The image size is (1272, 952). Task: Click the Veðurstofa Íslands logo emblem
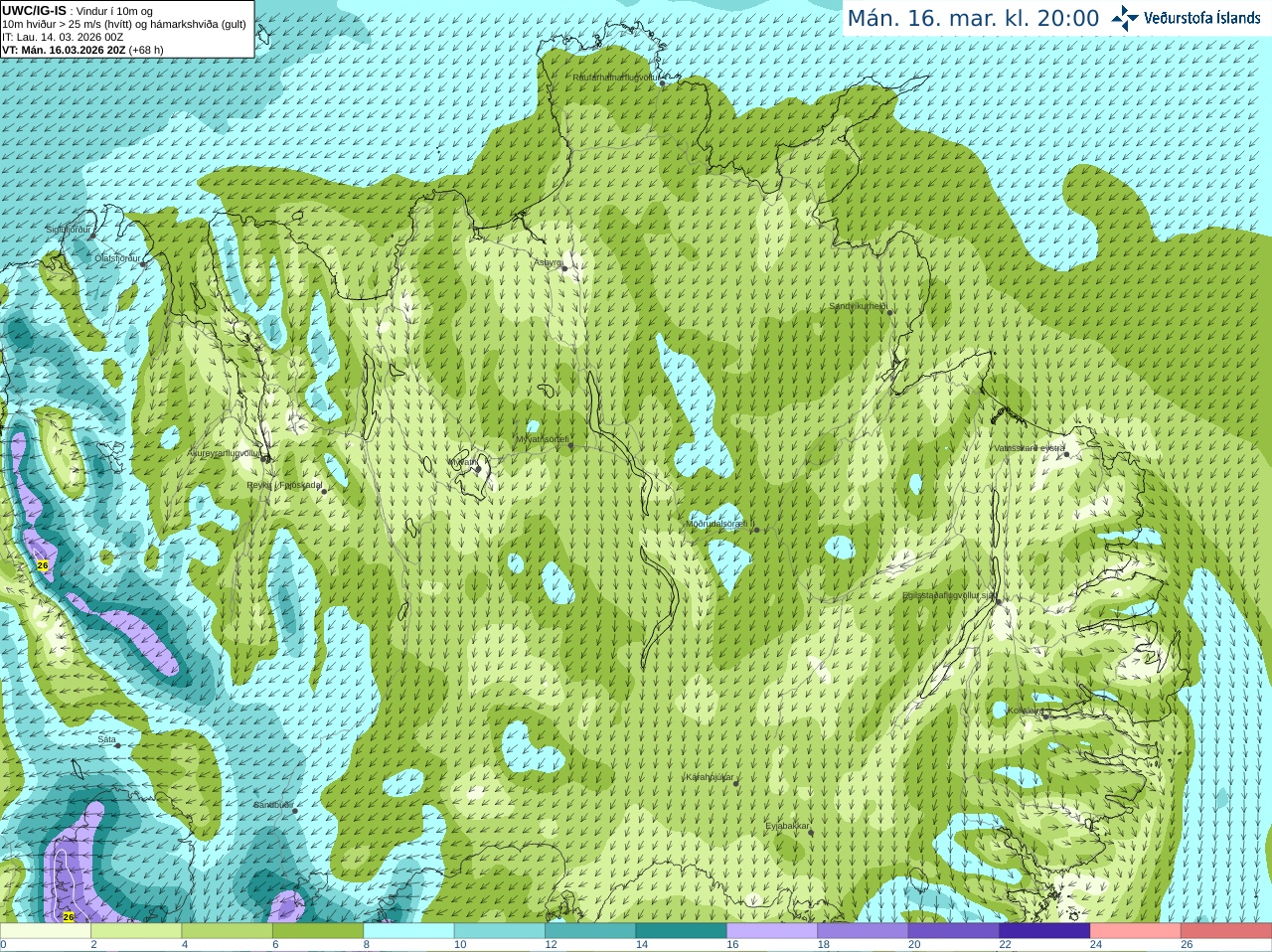1125,18
